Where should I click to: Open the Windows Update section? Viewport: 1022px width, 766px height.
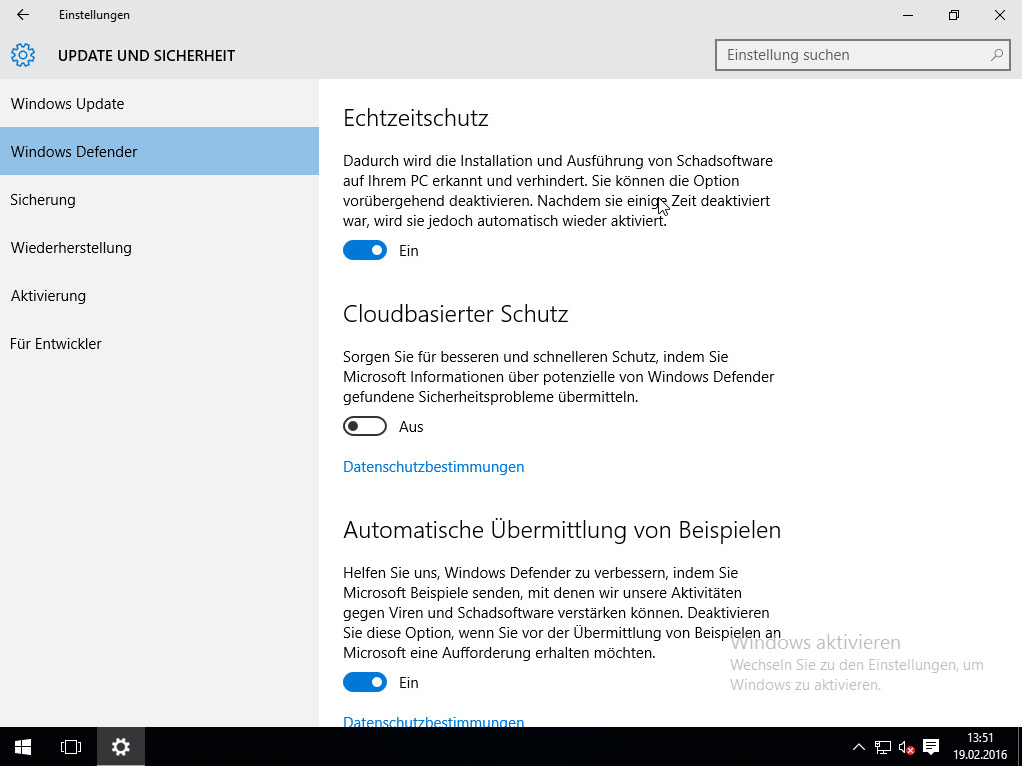click(x=159, y=104)
